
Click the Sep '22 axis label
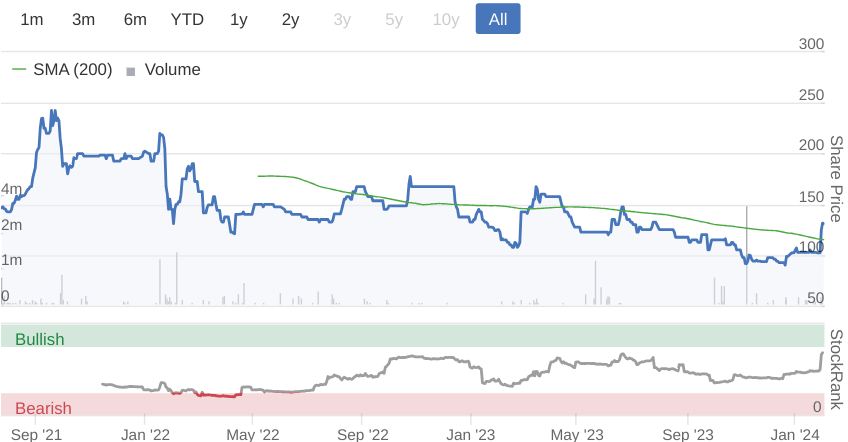click(362, 434)
